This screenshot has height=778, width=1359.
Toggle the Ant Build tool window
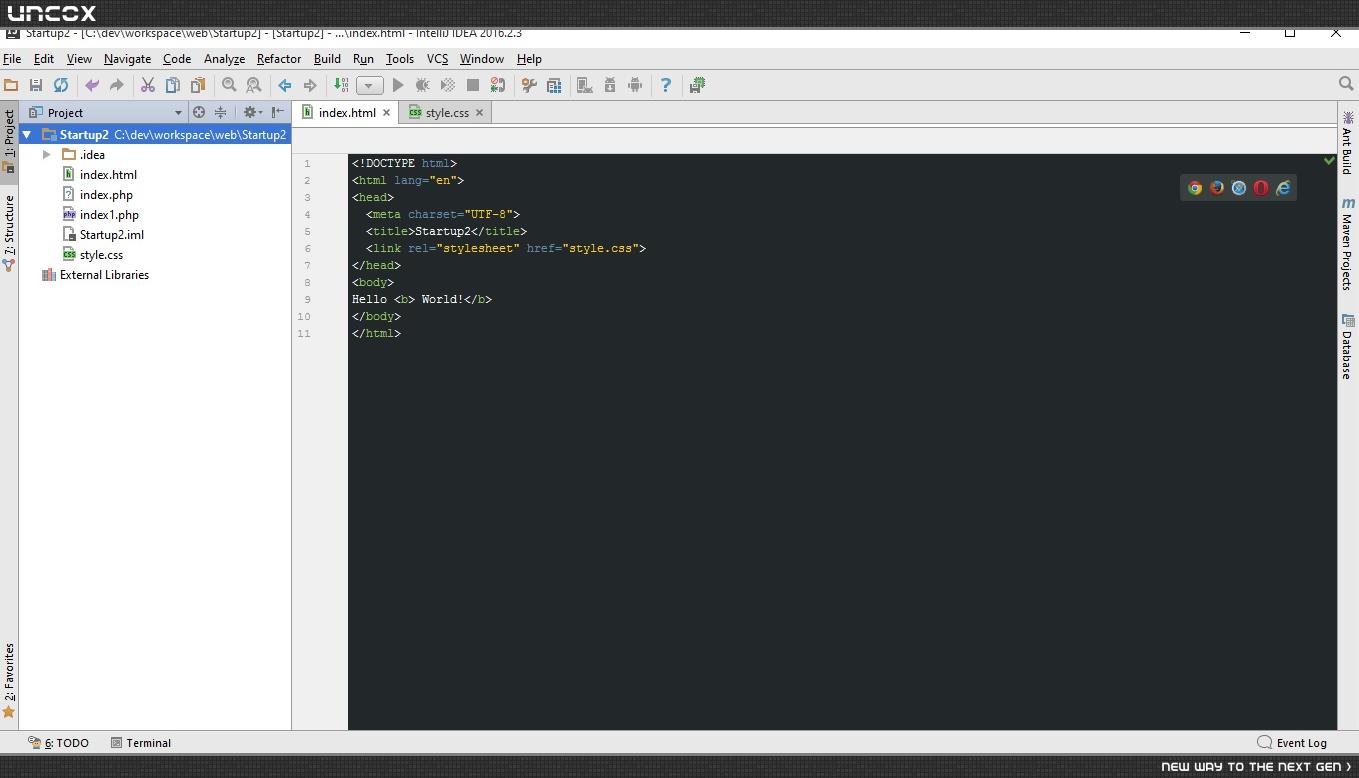1348,143
